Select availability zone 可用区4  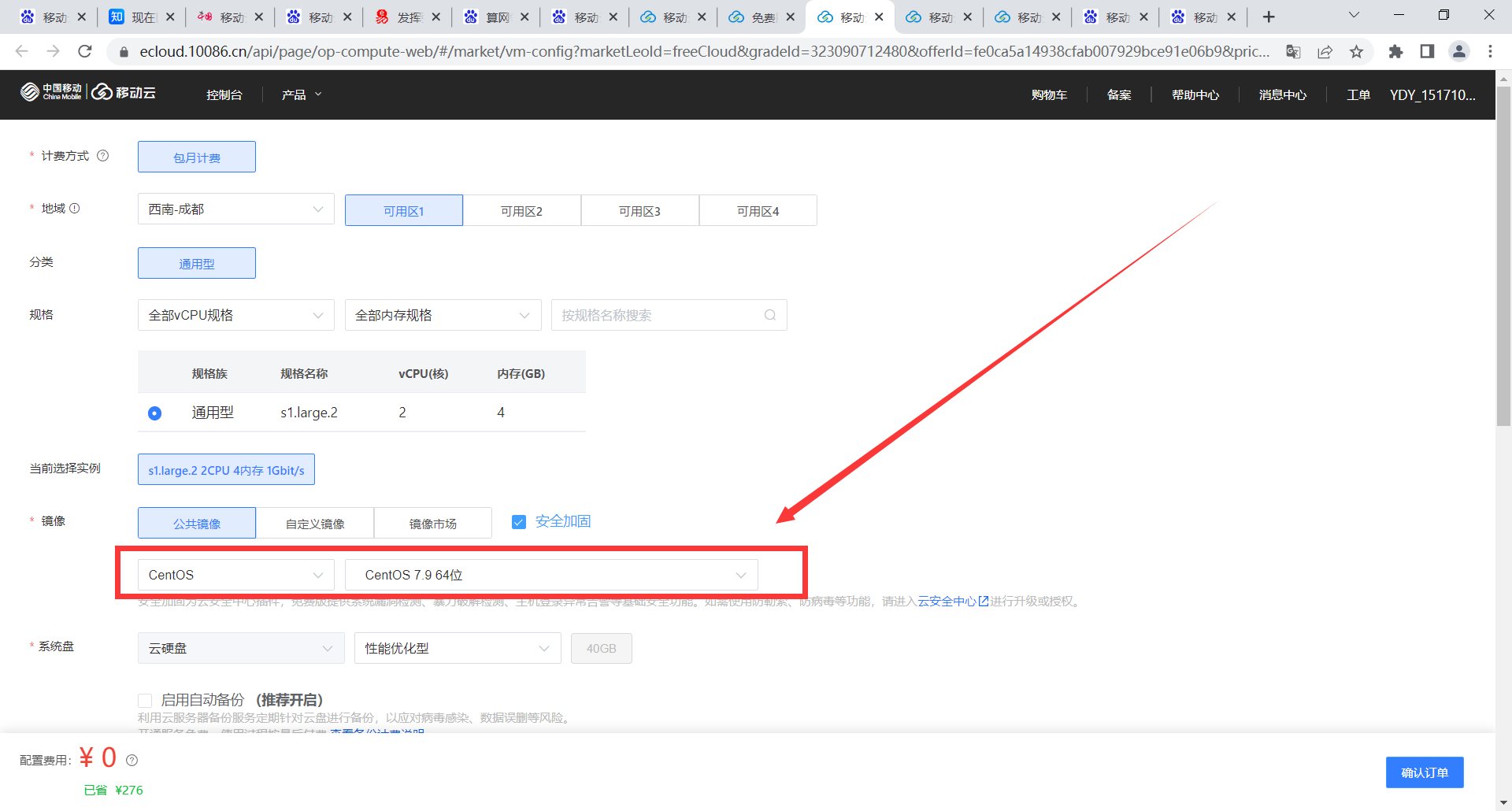(758, 210)
